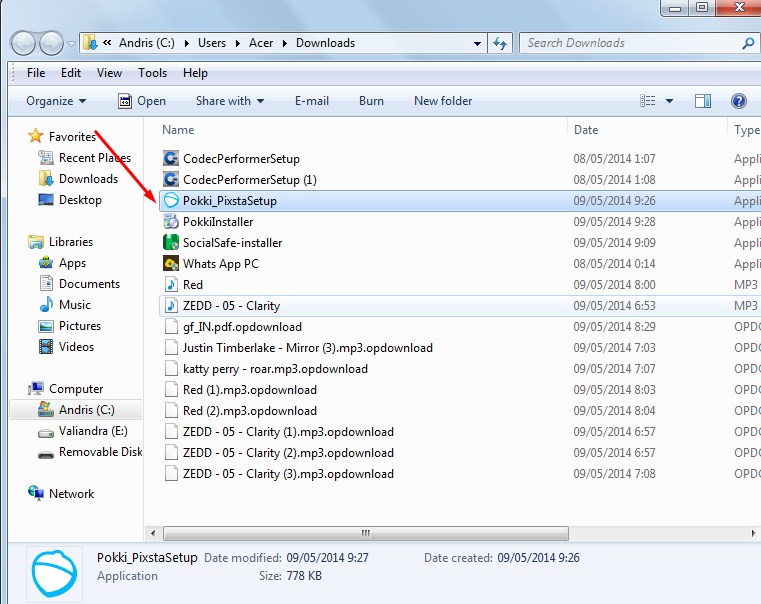Click the Open toolbar button
The width and height of the screenshot is (761, 604).
(x=142, y=101)
